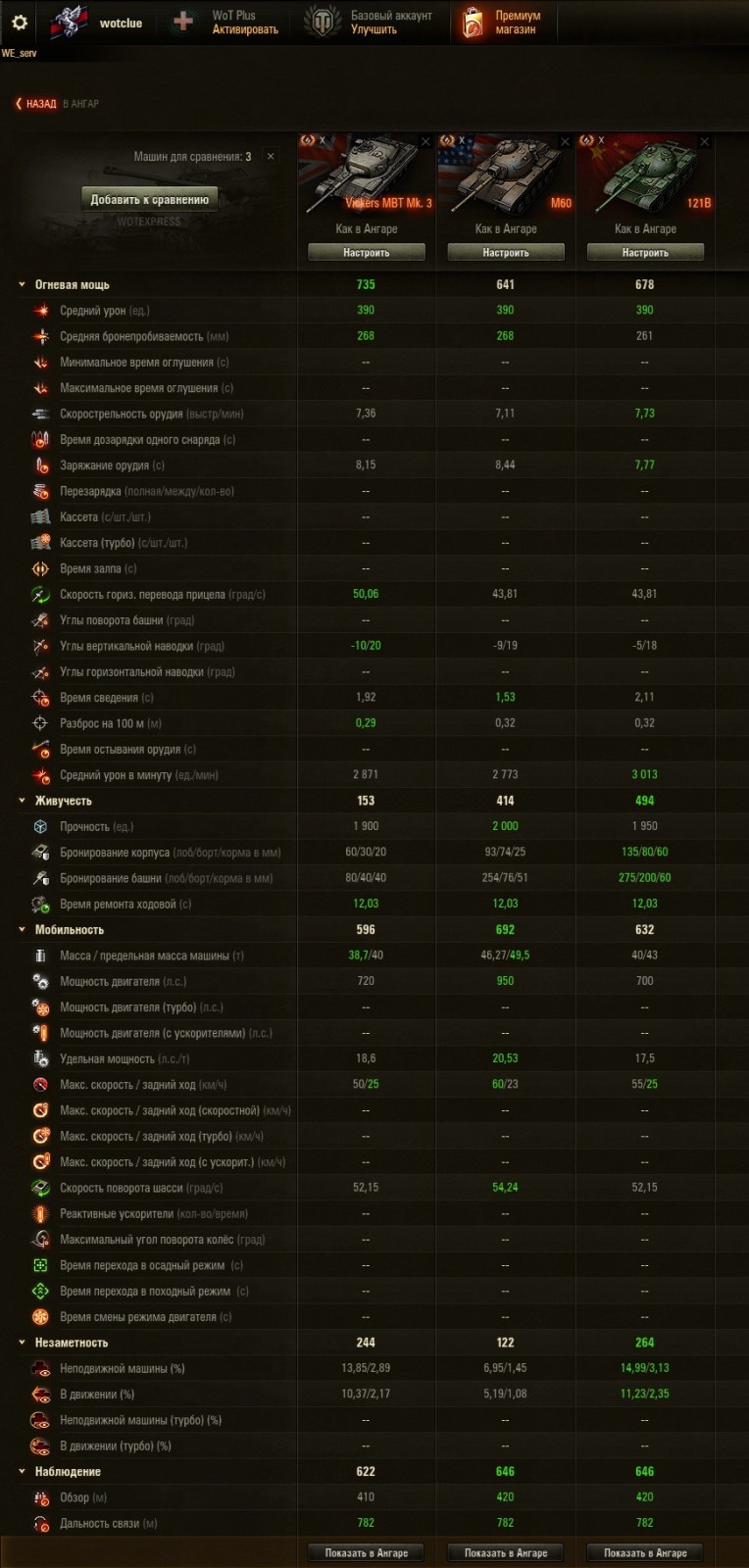
Task: Click the WoT Plus activation icon
Action: [183, 22]
